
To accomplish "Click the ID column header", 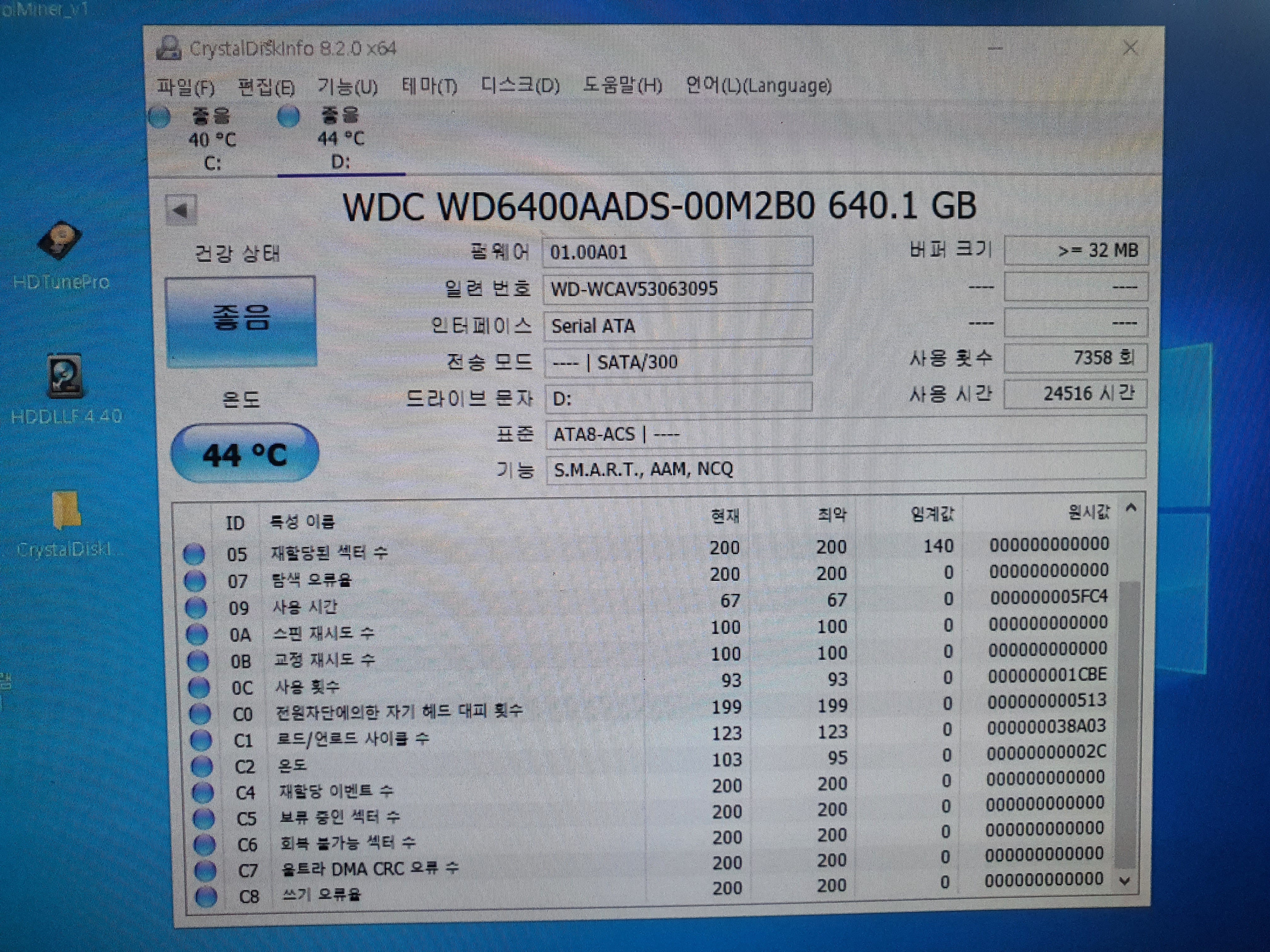I will click(235, 523).
